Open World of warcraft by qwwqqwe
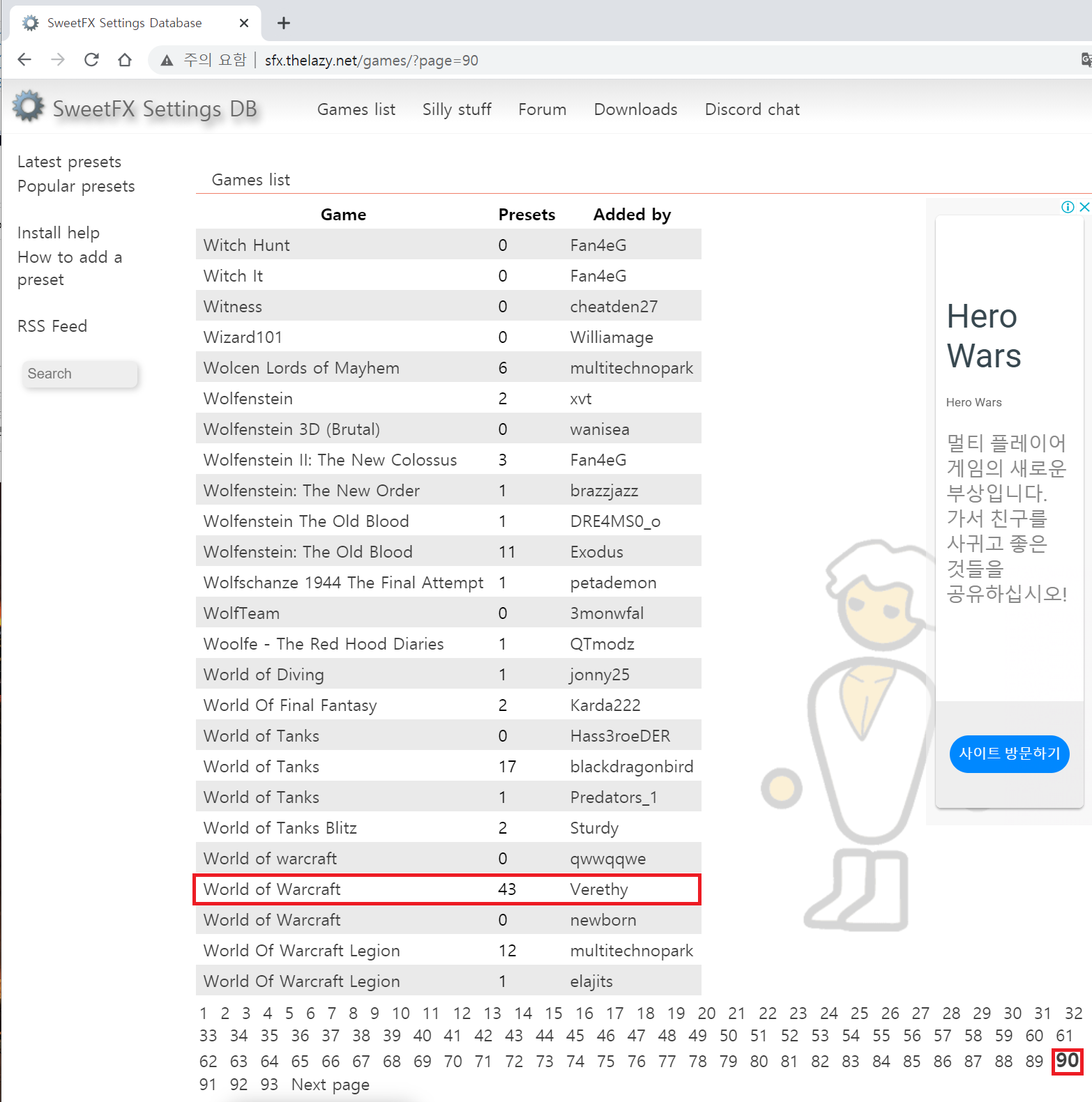The image size is (1092, 1102). click(270, 859)
